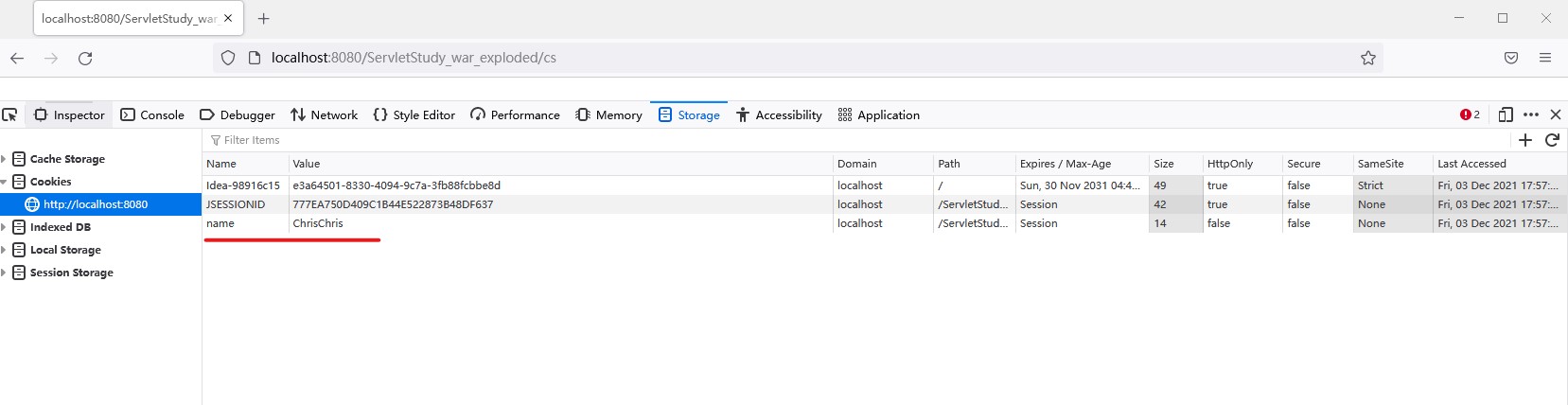Expand the Local Storage tree node
This screenshot has width=1568, height=405.
coord(4,250)
